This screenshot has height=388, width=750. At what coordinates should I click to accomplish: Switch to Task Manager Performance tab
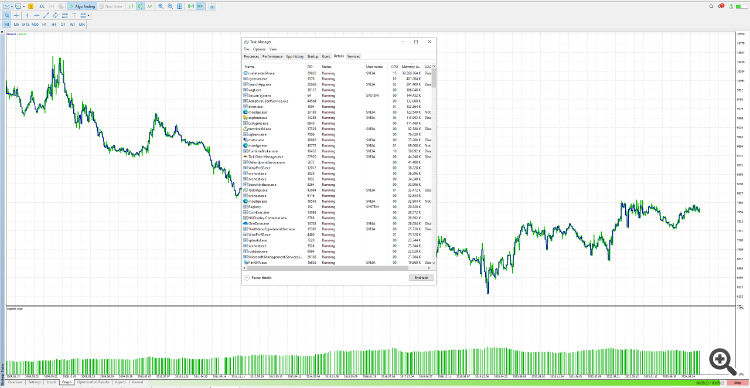tap(272, 56)
